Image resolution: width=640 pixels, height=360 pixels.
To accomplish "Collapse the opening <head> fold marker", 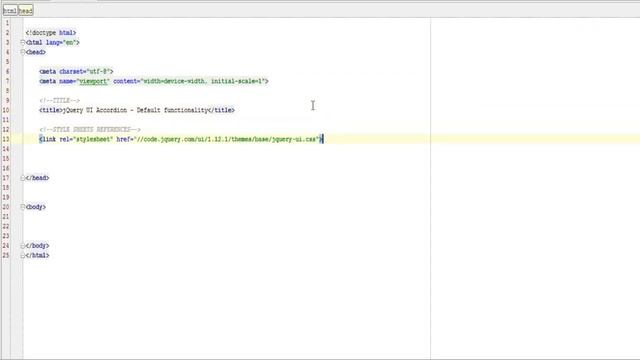I will (x=23, y=52).
